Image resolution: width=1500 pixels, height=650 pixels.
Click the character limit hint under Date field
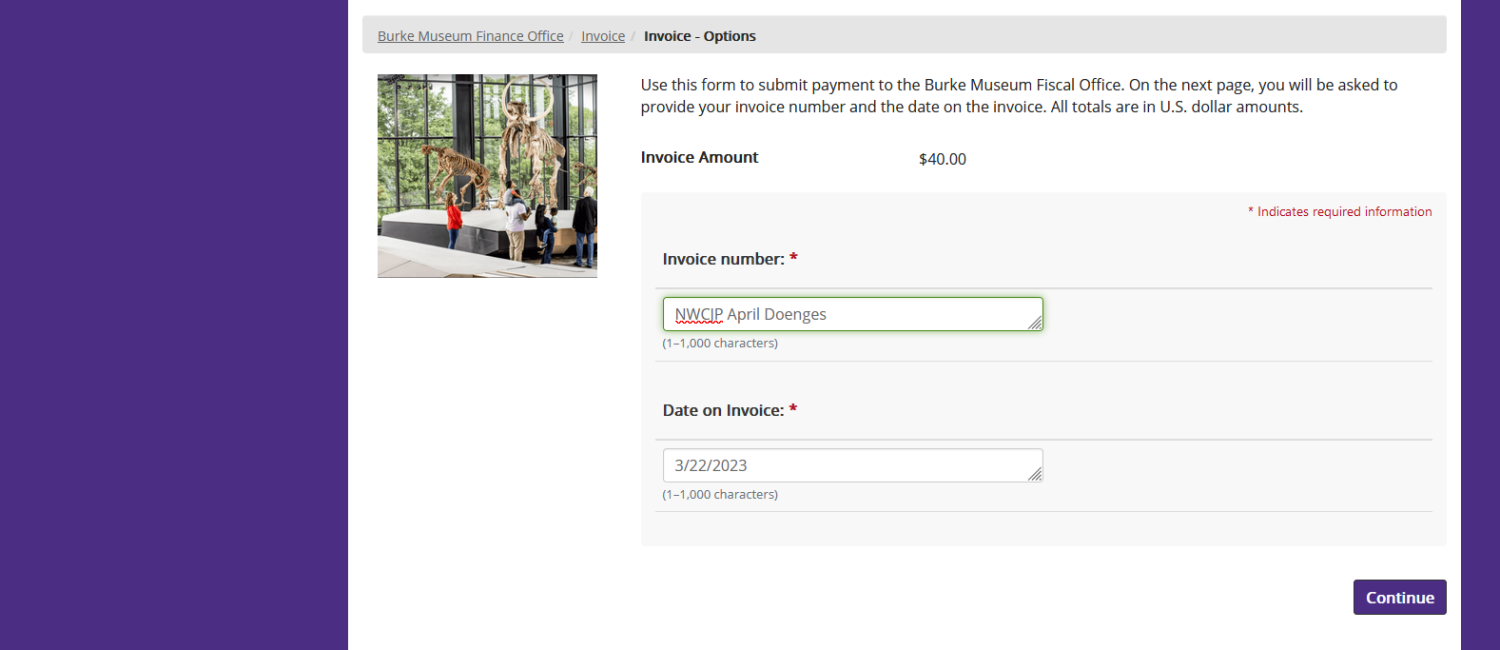click(x=720, y=494)
